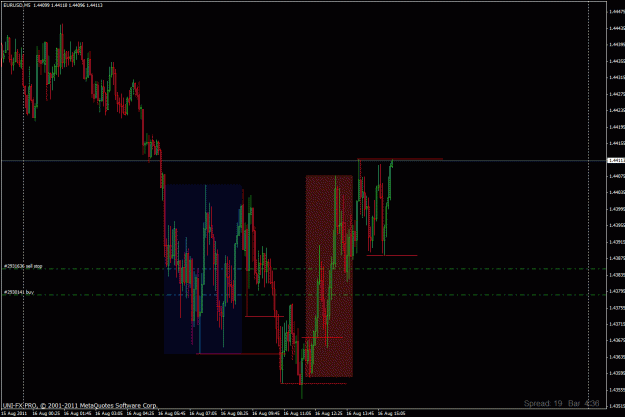
Task: Click the 'Bar 4:36' countdown text
Action: pyautogui.click(x=584, y=403)
